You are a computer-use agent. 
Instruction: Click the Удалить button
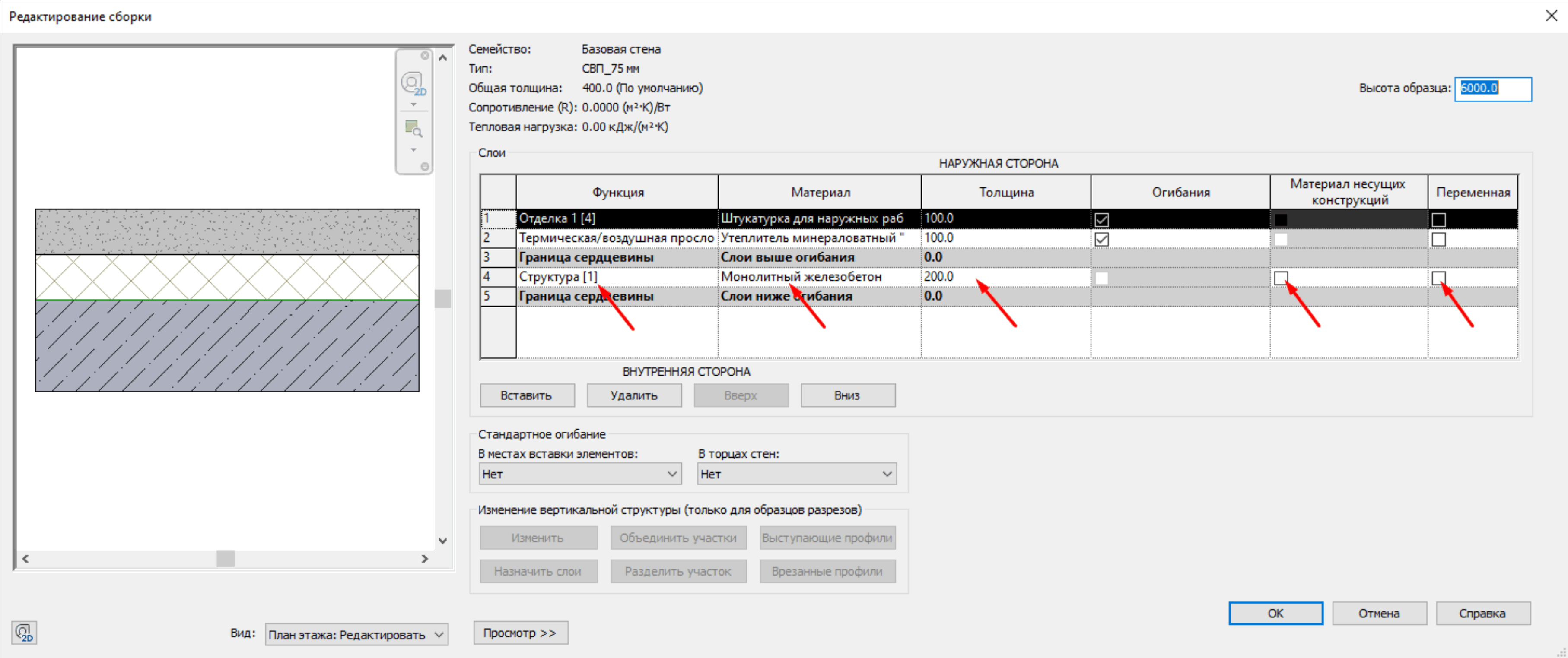(634, 395)
